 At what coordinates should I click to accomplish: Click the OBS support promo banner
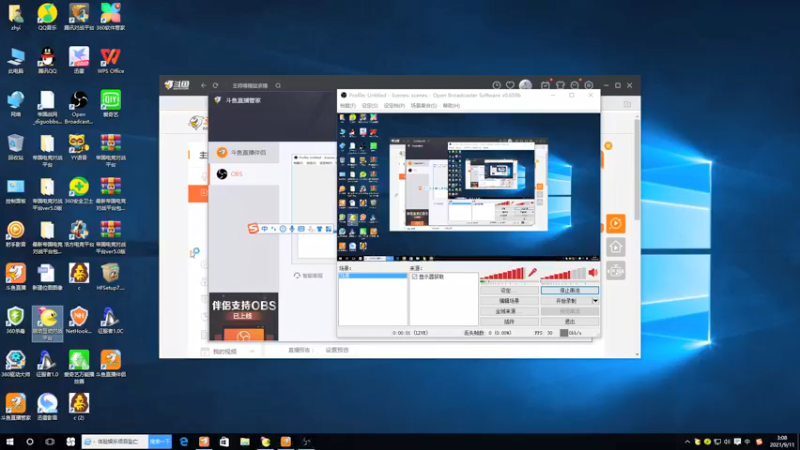243,316
